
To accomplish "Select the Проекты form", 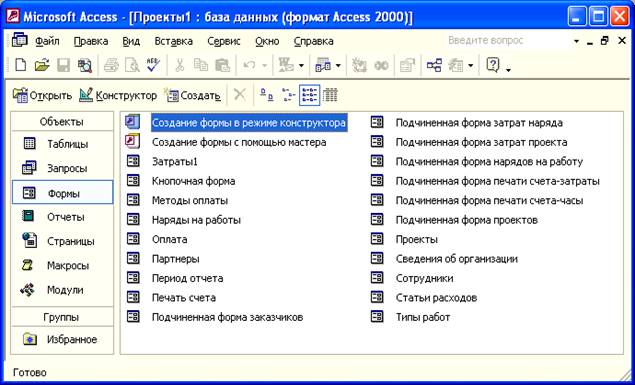I will tap(417, 239).
